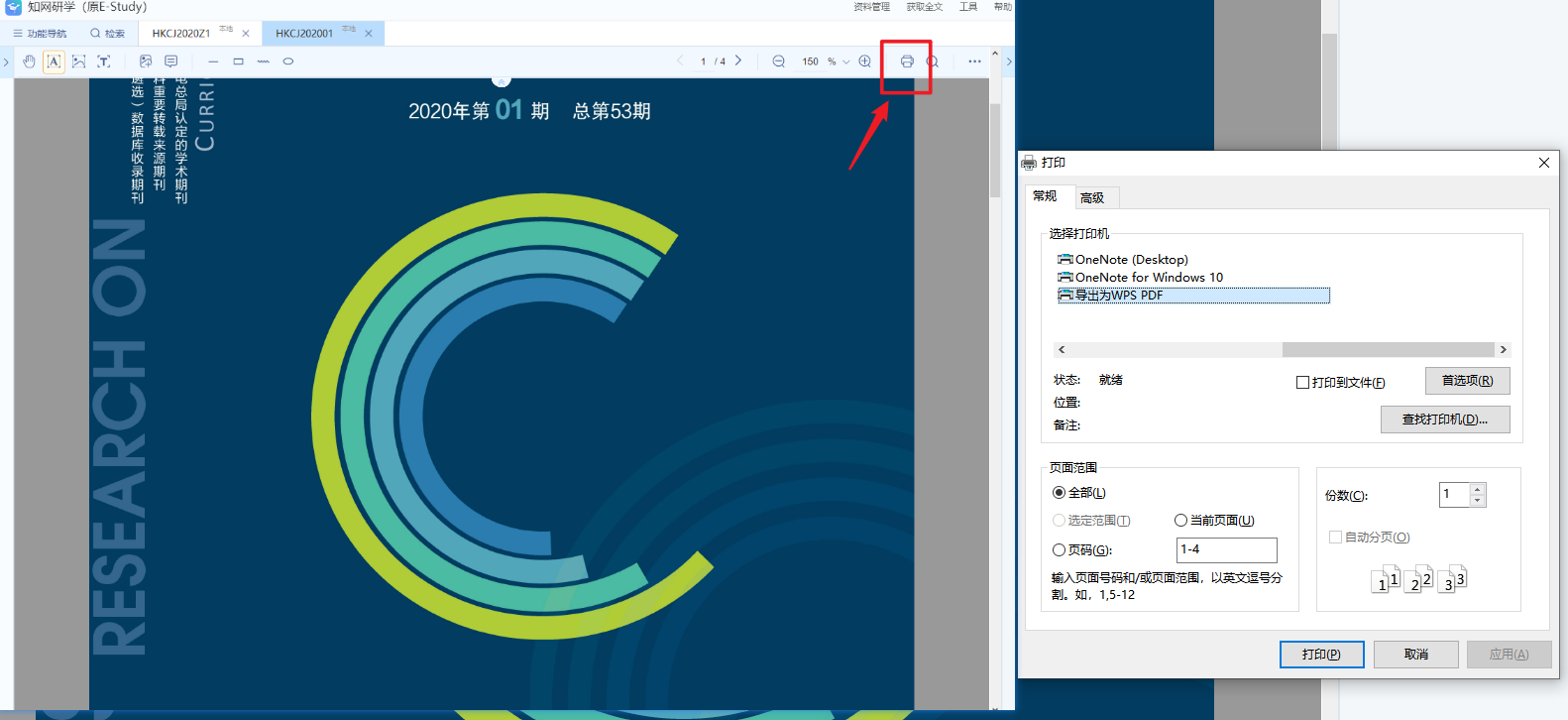Click the insert image annotation icon
Viewport: 1568px width, 720px height.
146,61
